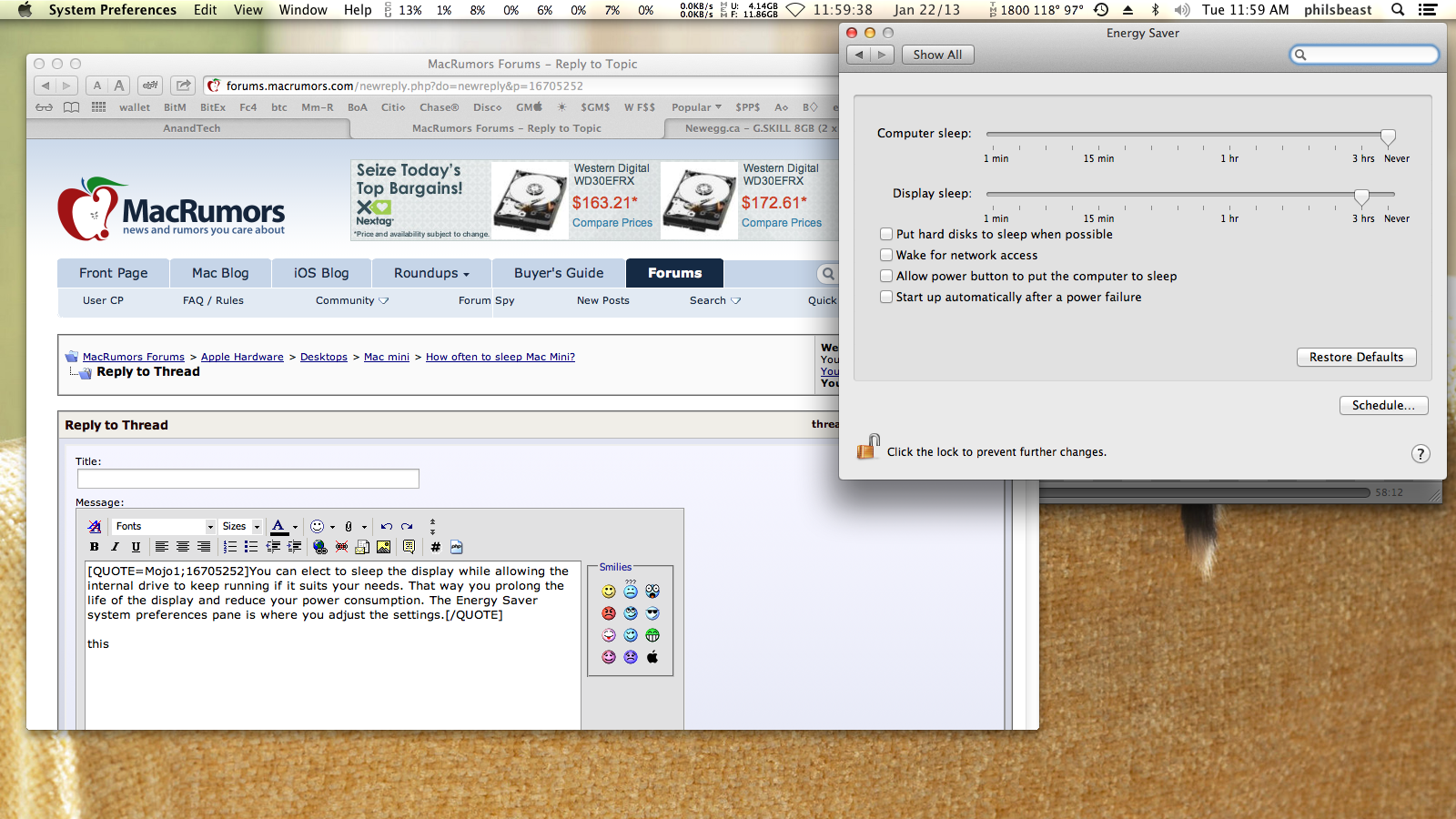Open the forum Search dropdown
The image size is (1456, 819).
tap(715, 300)
